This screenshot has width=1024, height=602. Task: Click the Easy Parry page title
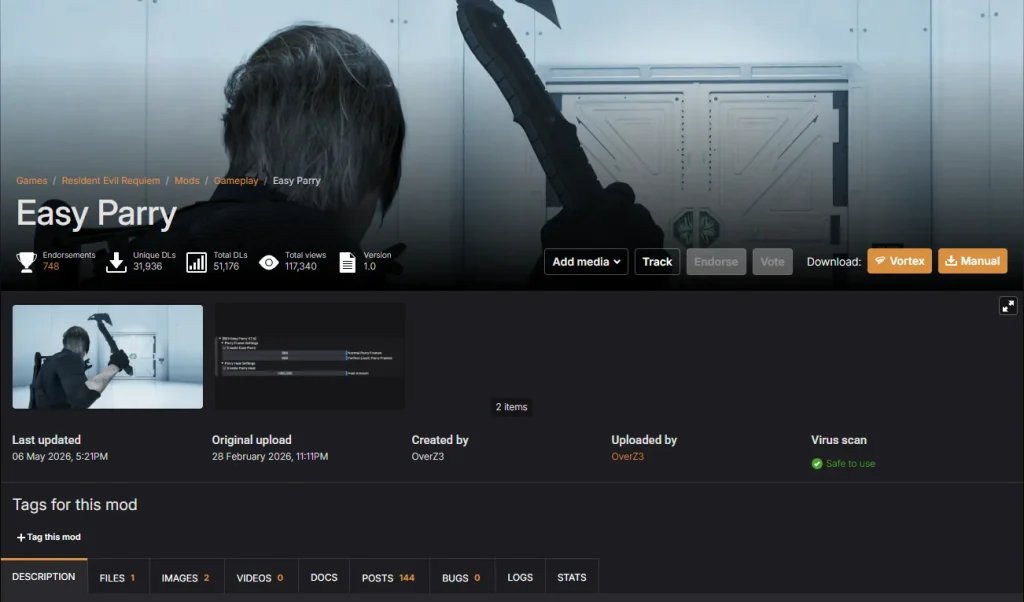point(97,213)
